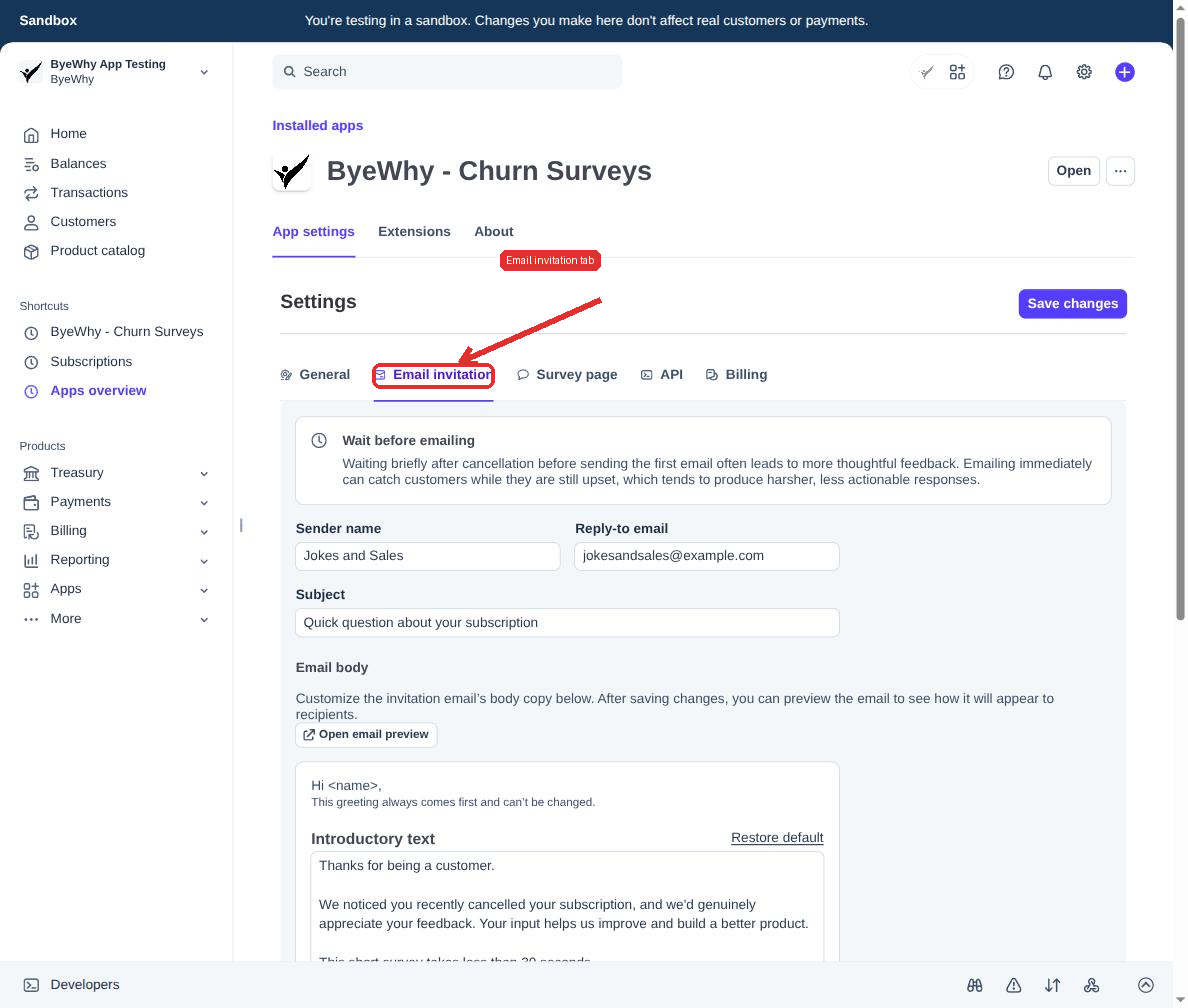The width and height of the screenshot is (1188, 1008).
Task: Switch to the App settings tab
Action: [314, 232]
